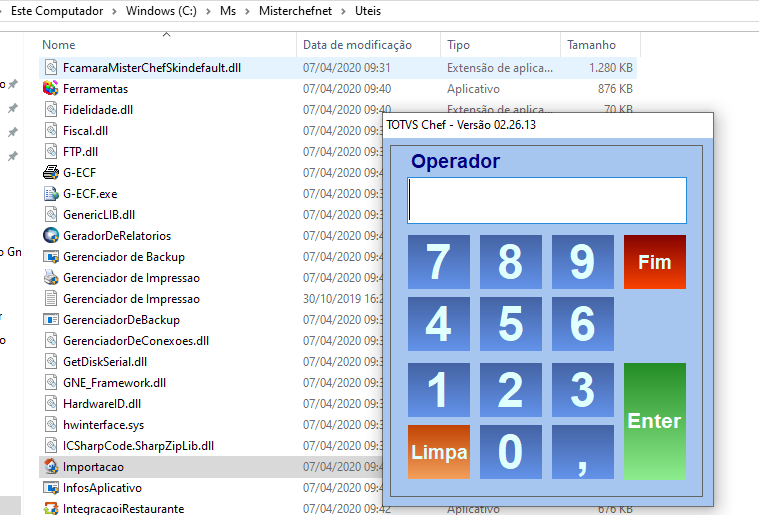Select the Fiscal.dll file icon
This screenshot has height=515, width=759.
[x=51, y=131]
